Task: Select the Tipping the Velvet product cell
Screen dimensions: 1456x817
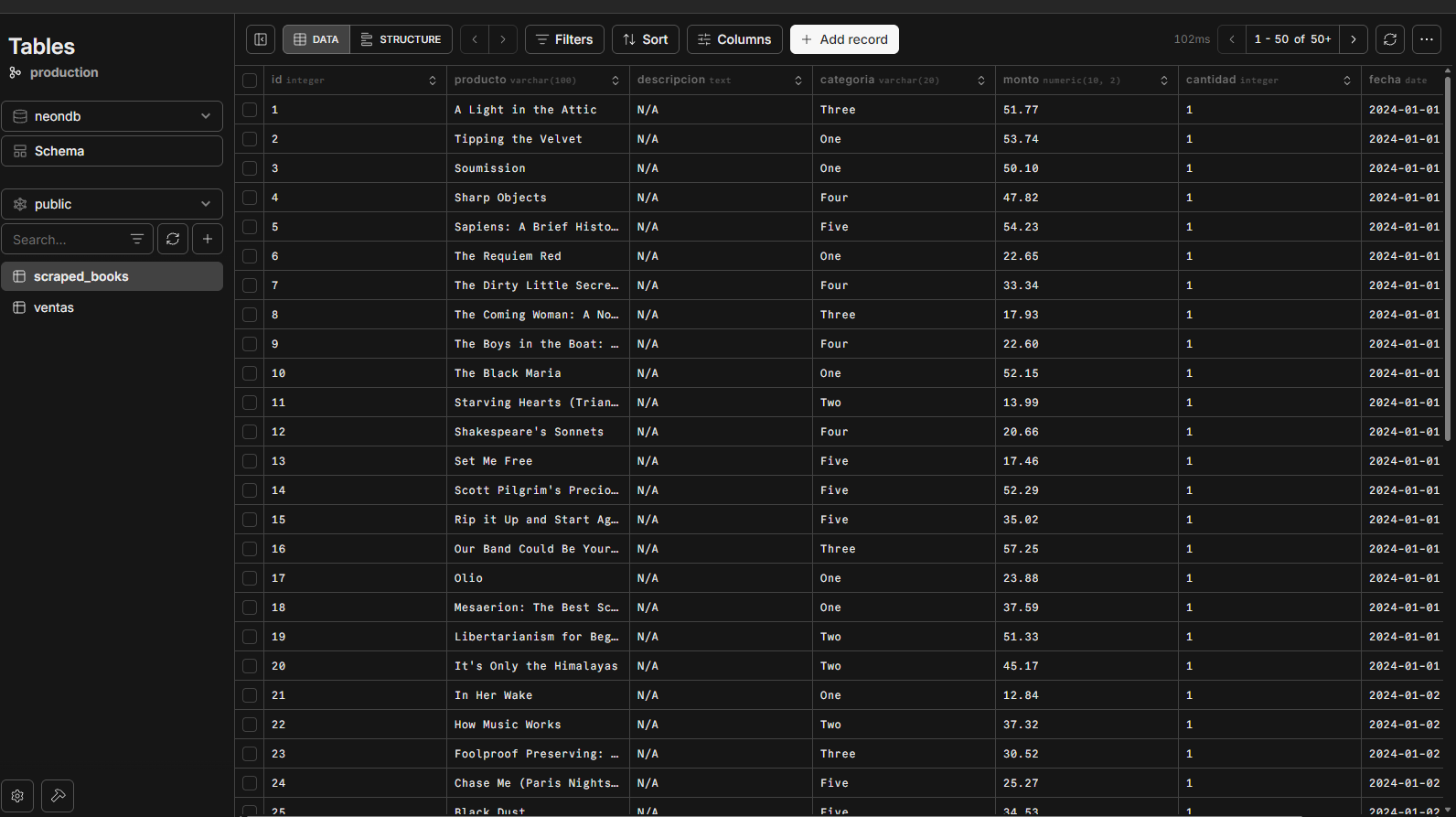Action: 538,139
